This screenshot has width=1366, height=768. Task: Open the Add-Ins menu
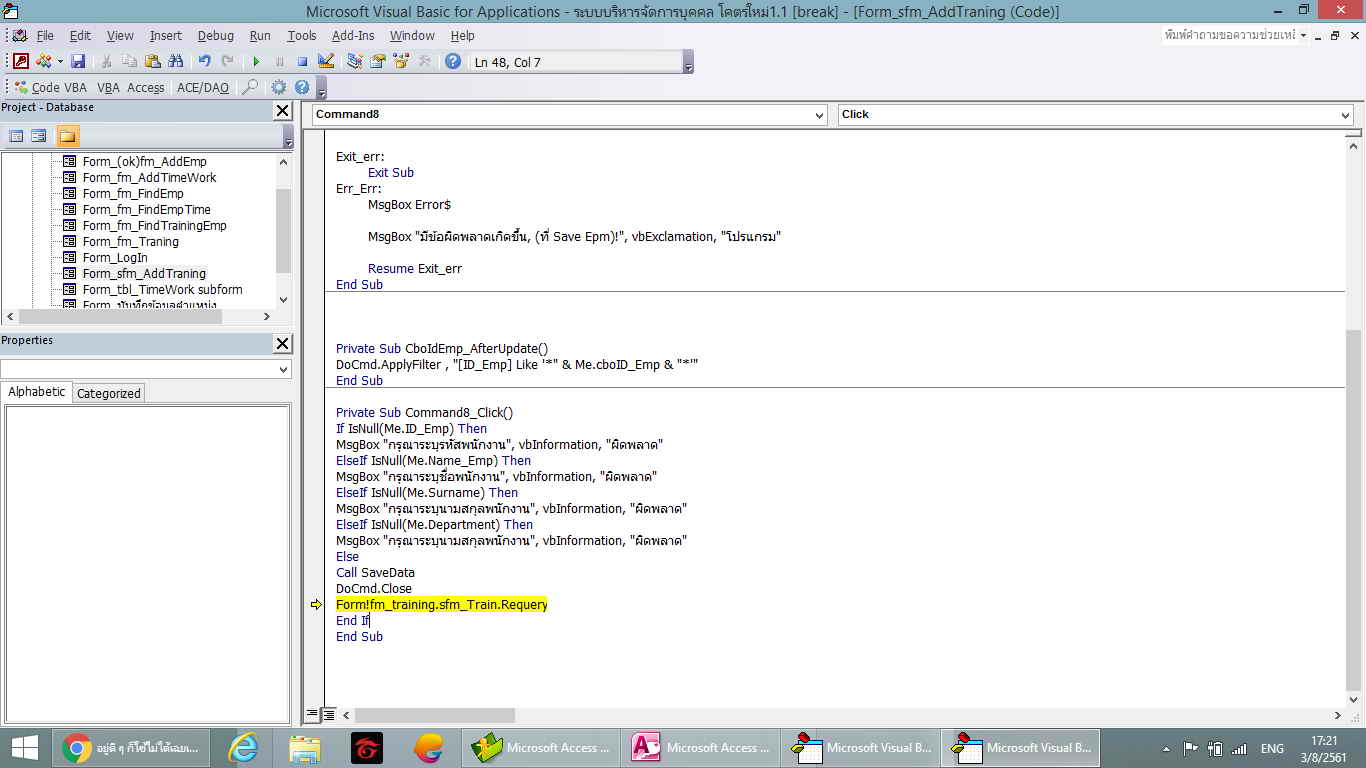[x=353, y=36]
